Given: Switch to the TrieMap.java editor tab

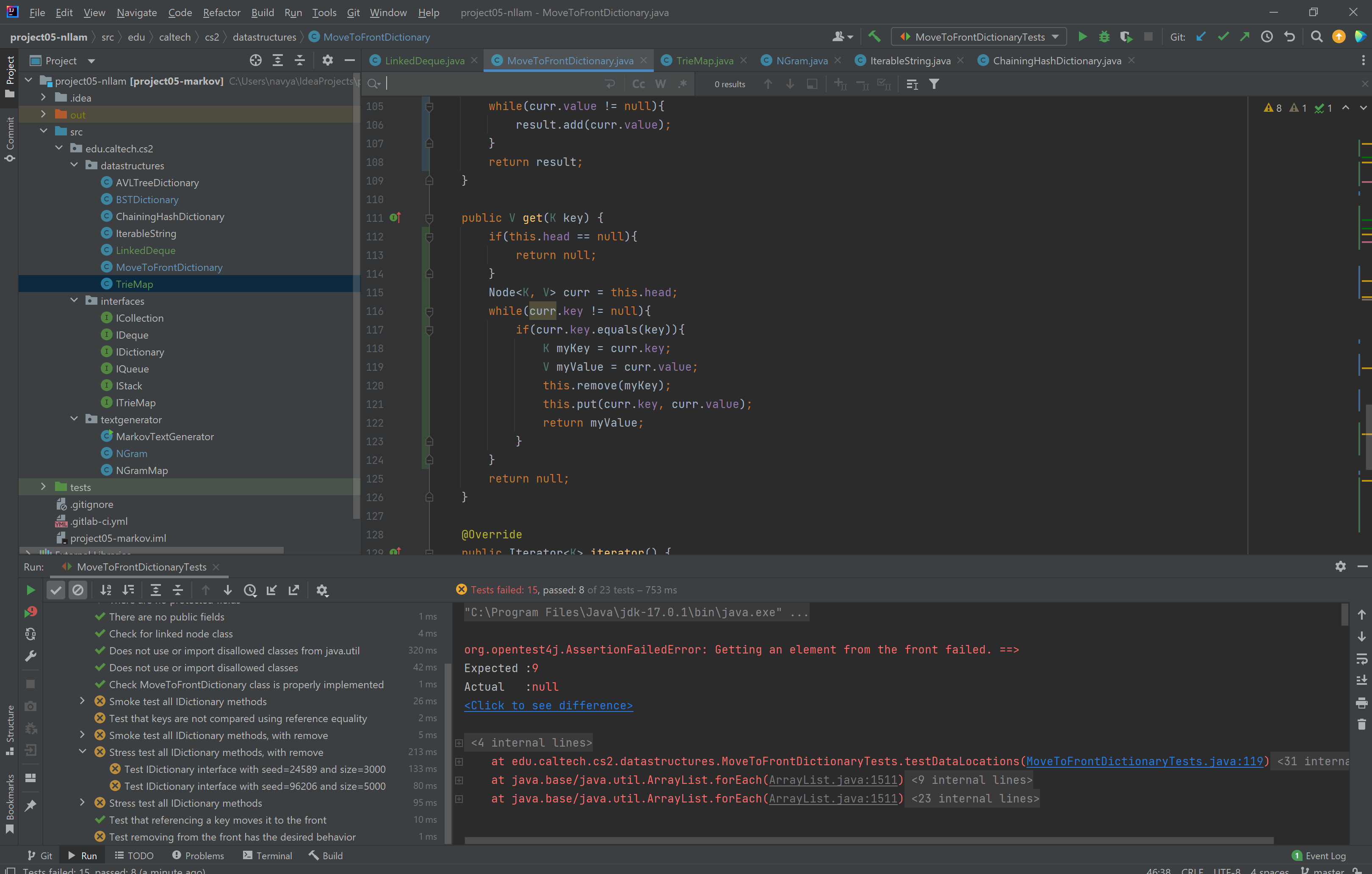Looking at the screenshot, I should pyautogui.click(x=704, y=61).
